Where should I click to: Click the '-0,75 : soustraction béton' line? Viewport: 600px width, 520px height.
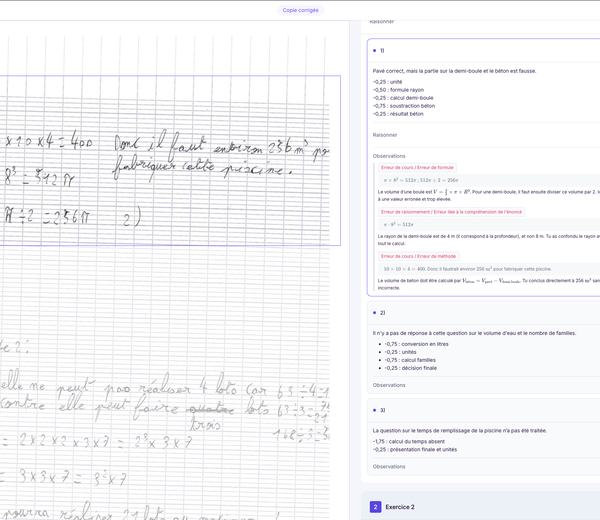pyautogui.click(x=404, y=106)
